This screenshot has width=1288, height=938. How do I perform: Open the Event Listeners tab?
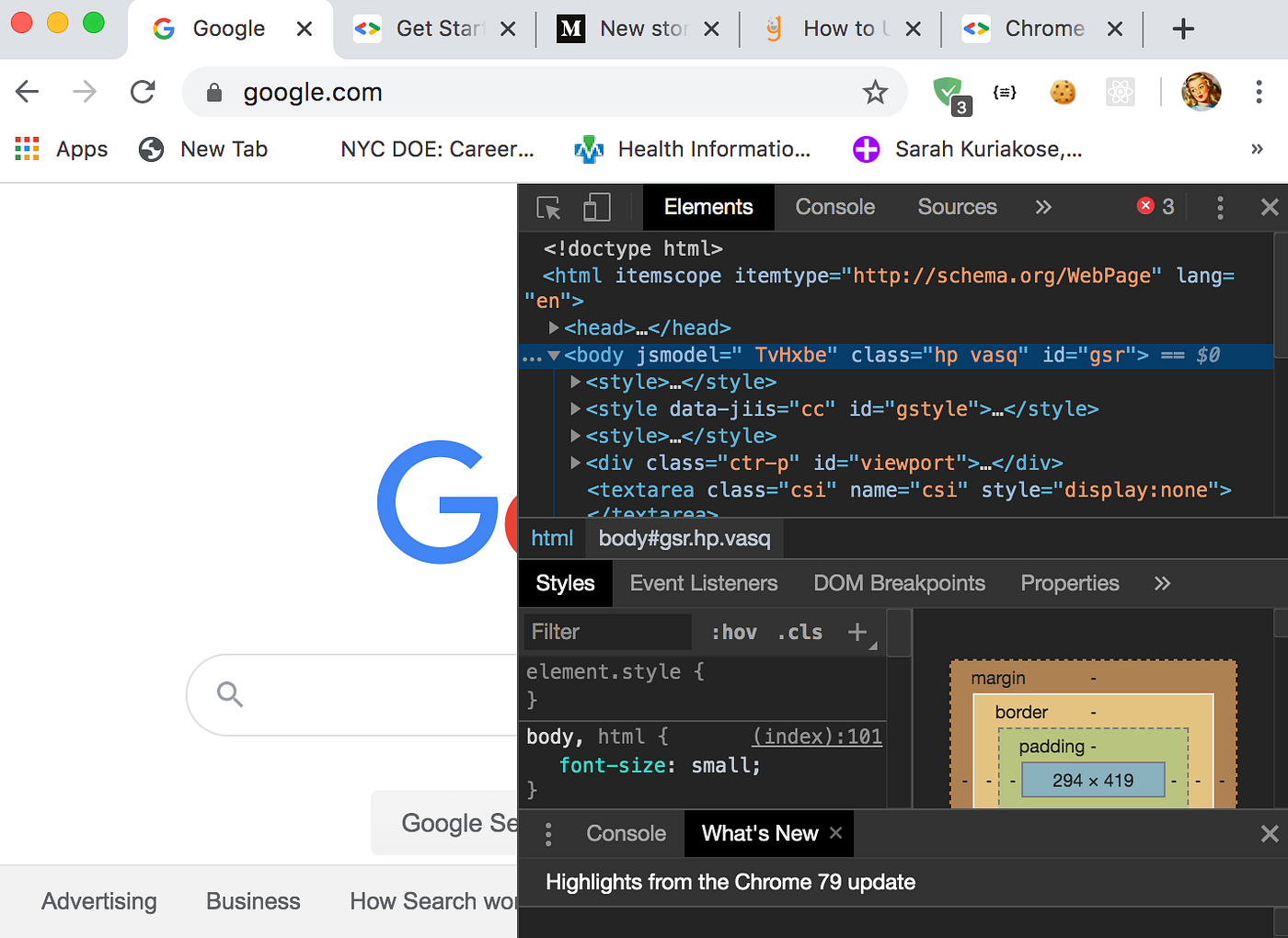704,583
